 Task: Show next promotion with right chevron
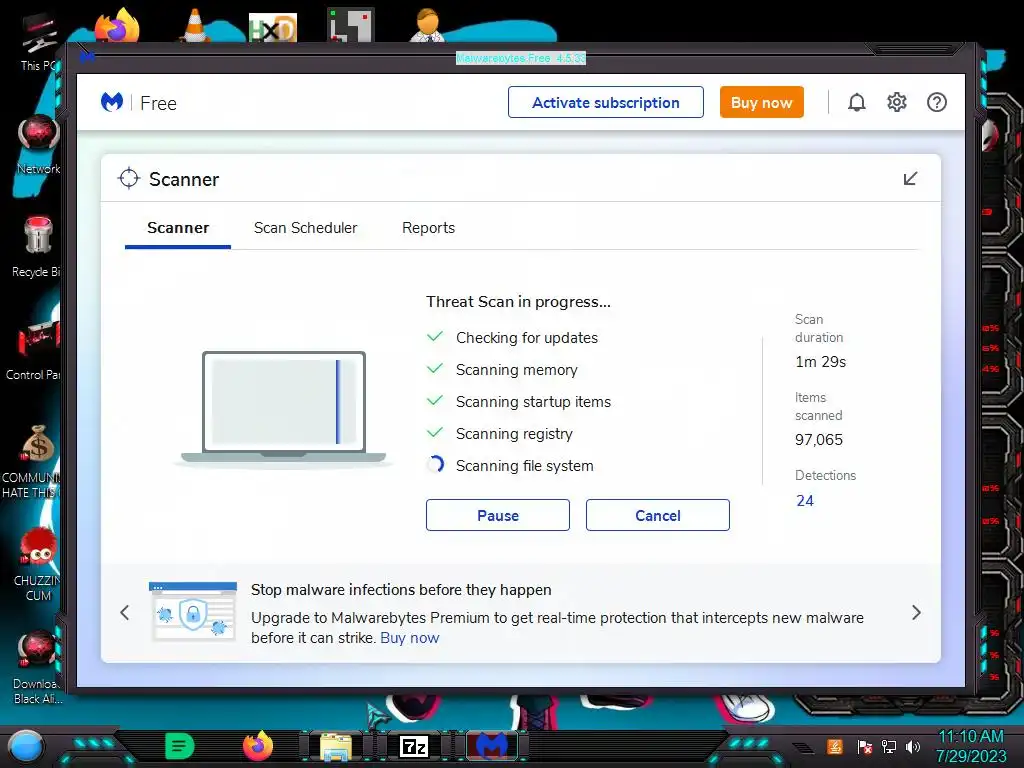[x=916, y=613]
